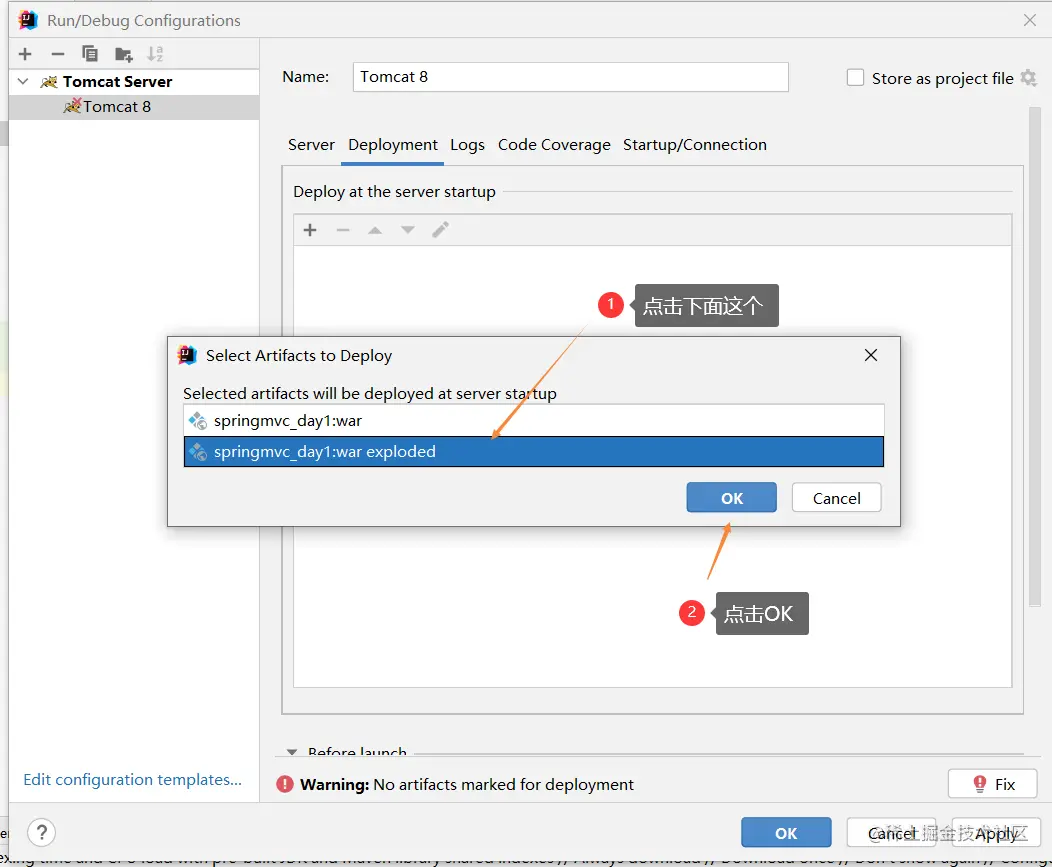Switch to the Logs tab
Viewport: 1052px width, 867px height.
point(468,145)
